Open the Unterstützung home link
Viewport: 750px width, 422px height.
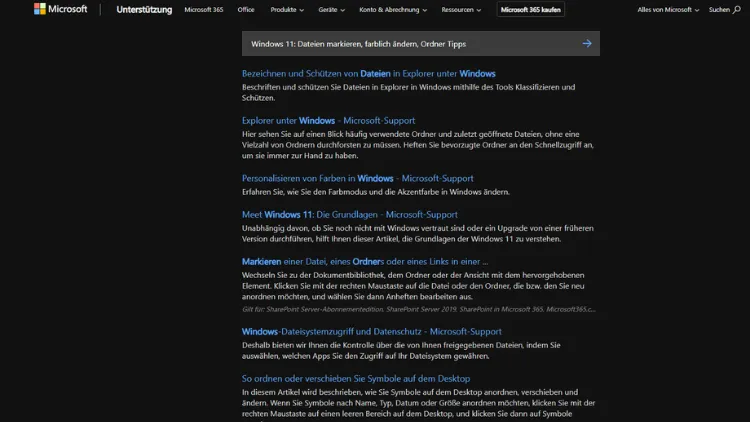click(144, 10)
